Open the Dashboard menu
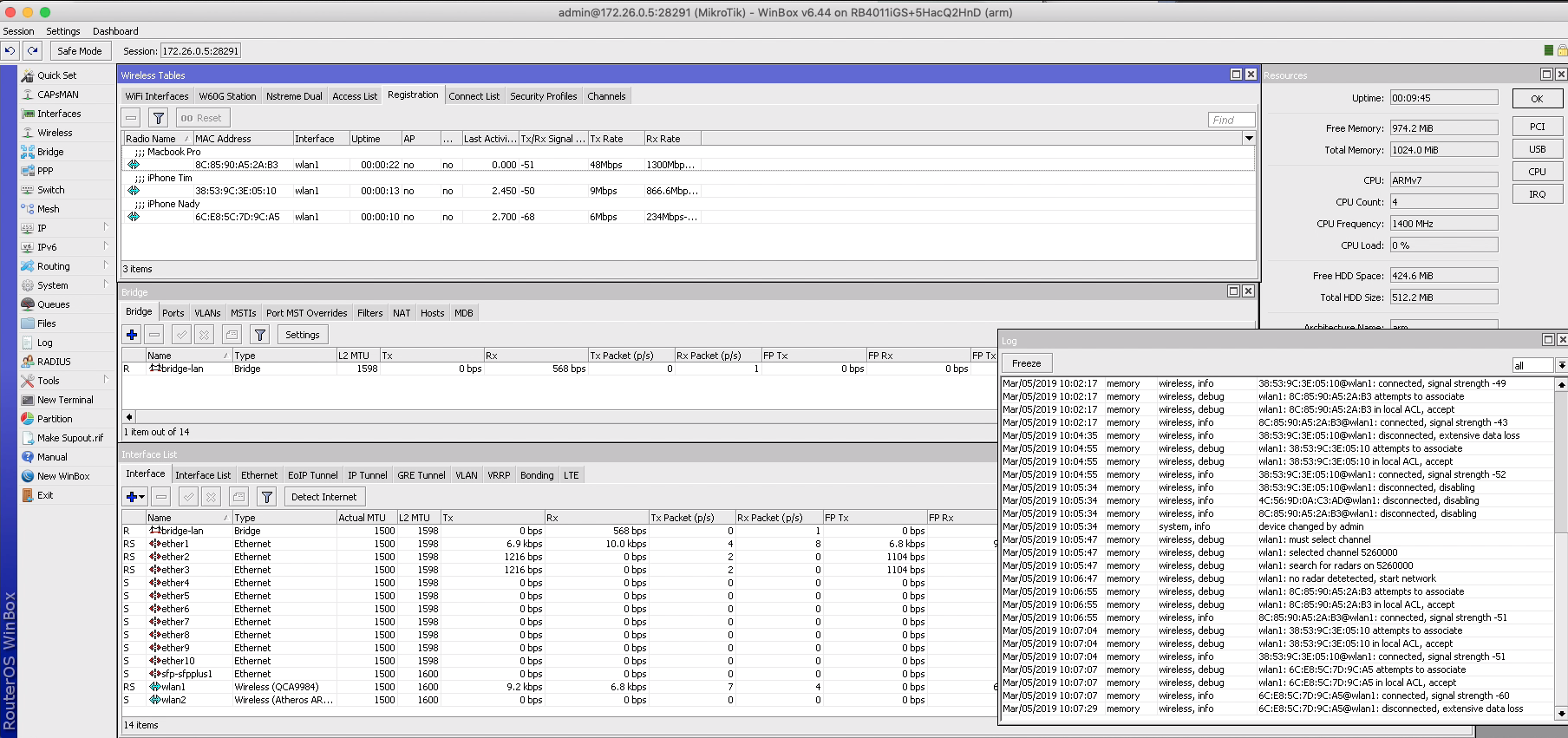 point(115,31)
